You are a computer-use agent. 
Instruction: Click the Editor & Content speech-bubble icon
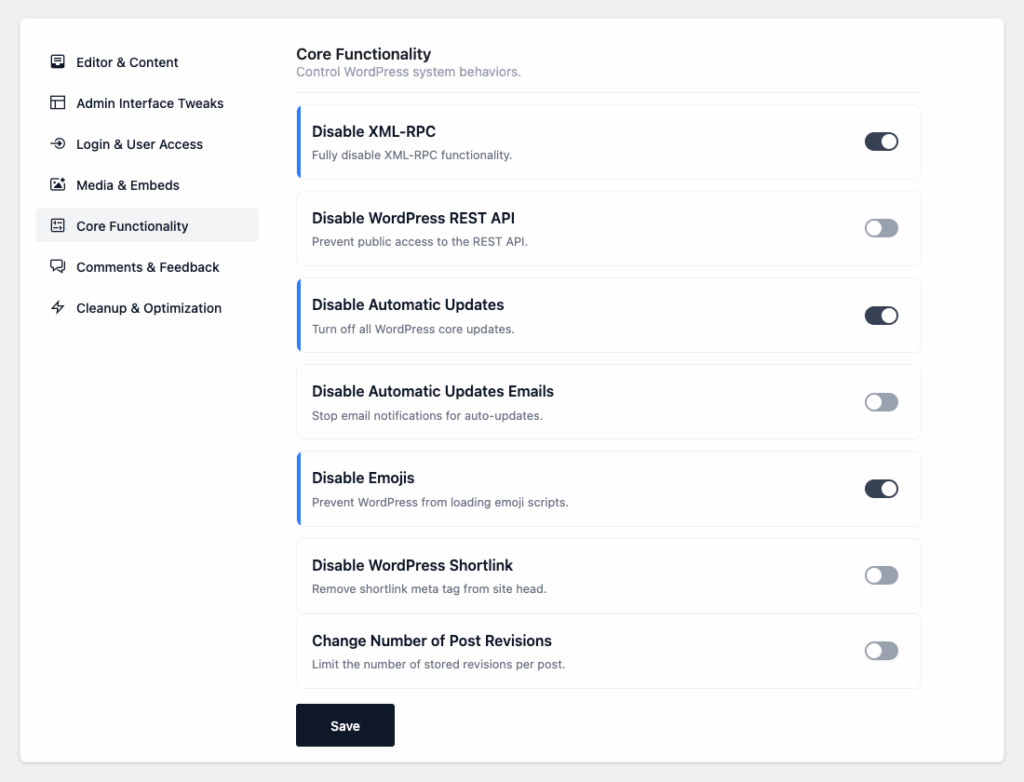coord(58,62)
